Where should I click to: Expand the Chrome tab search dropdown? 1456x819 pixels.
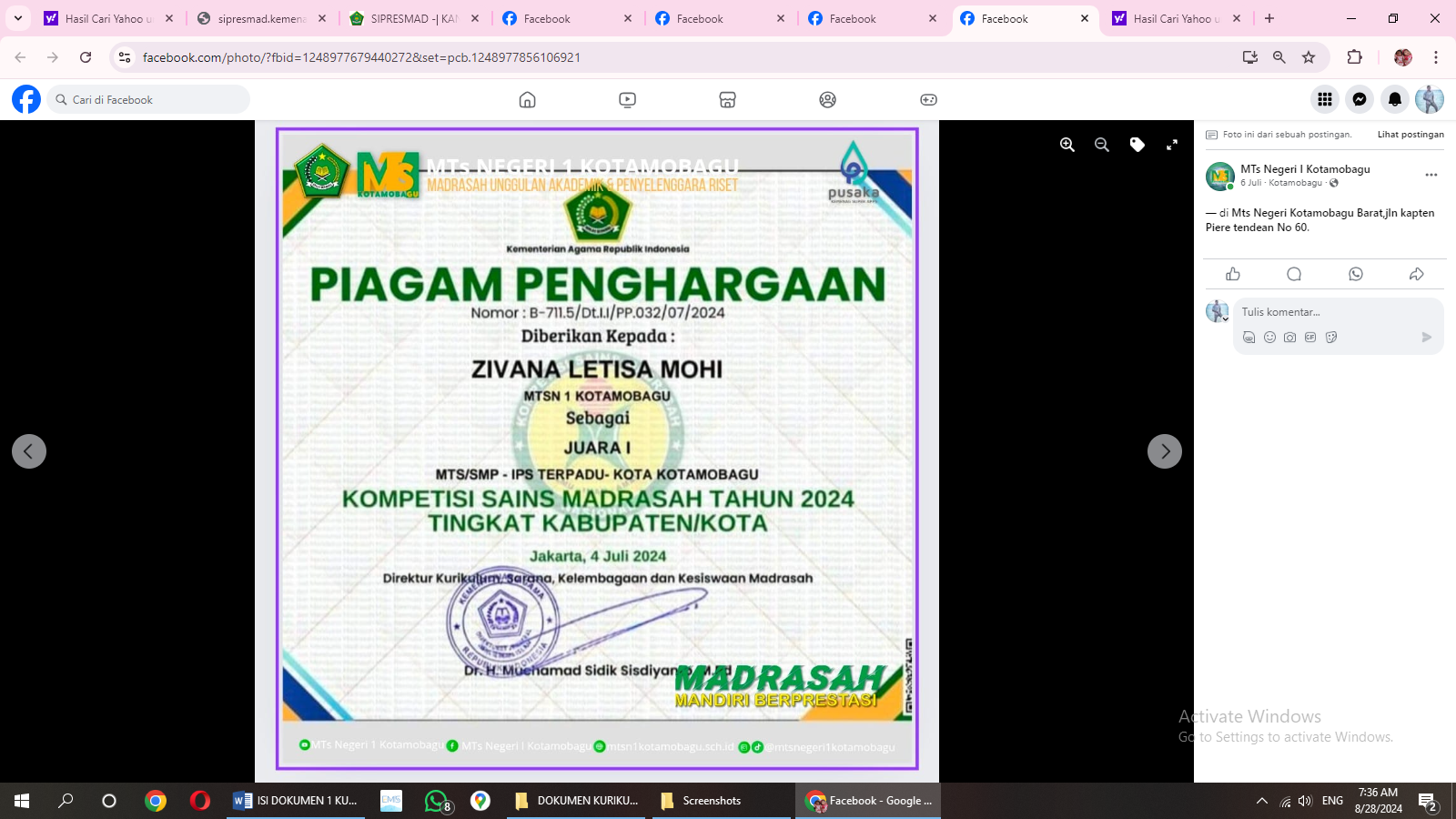(18, 18)
